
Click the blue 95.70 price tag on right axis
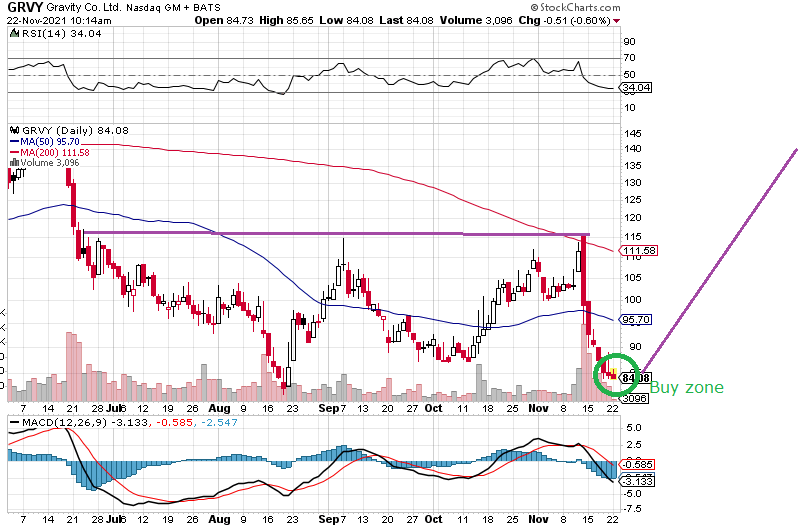635,320
